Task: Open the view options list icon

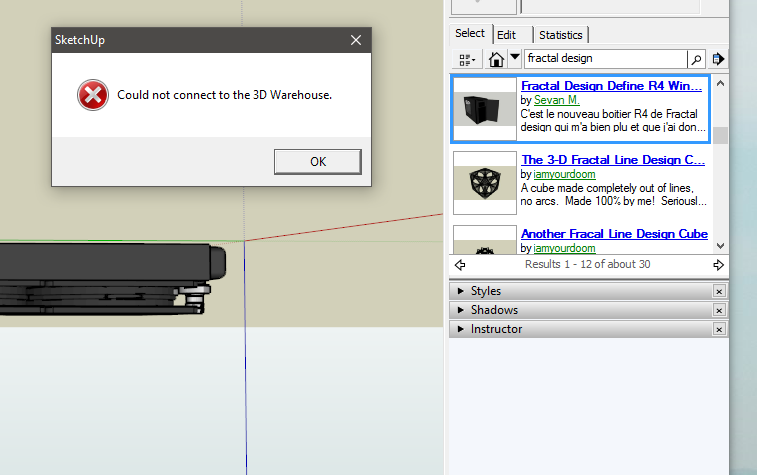Action: [467, 59]
